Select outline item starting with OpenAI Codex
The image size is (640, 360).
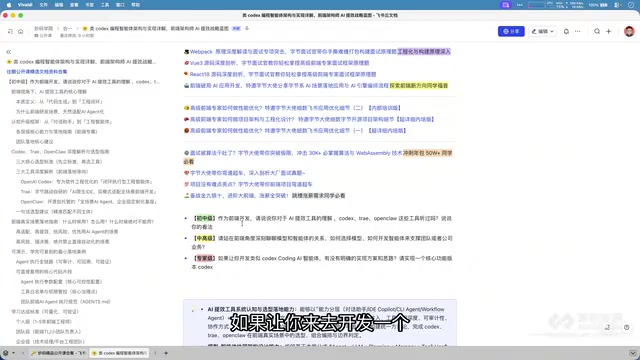coord(87,182)
